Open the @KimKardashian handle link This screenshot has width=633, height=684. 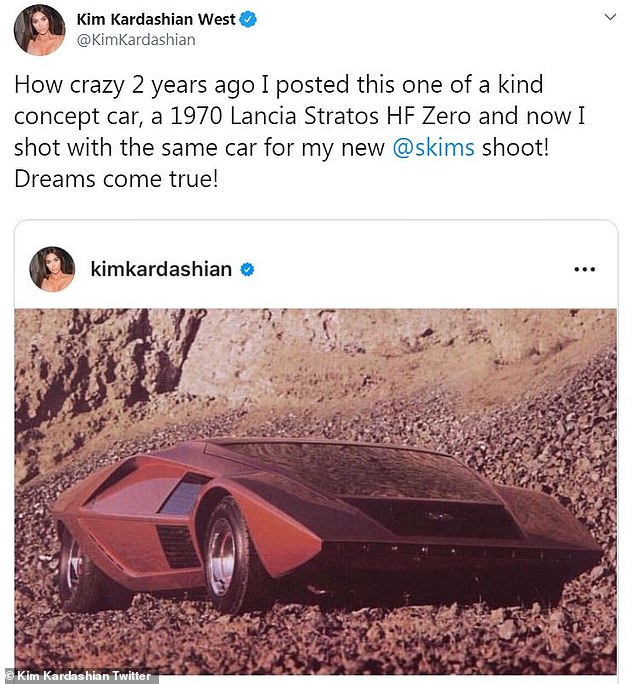(x=136, y=40)
